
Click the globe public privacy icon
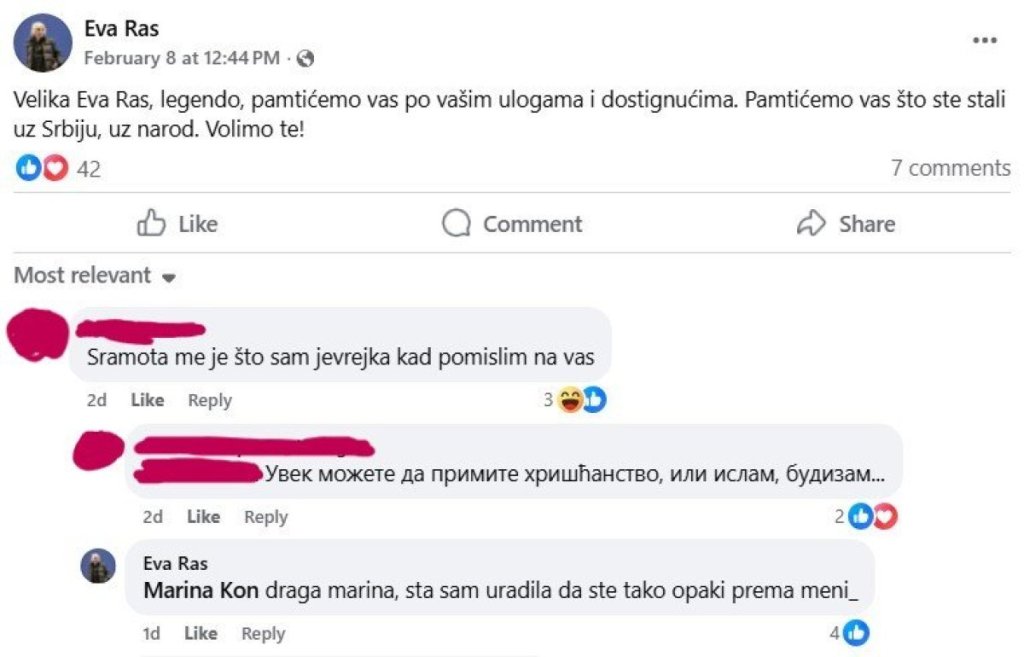point(306,59)
